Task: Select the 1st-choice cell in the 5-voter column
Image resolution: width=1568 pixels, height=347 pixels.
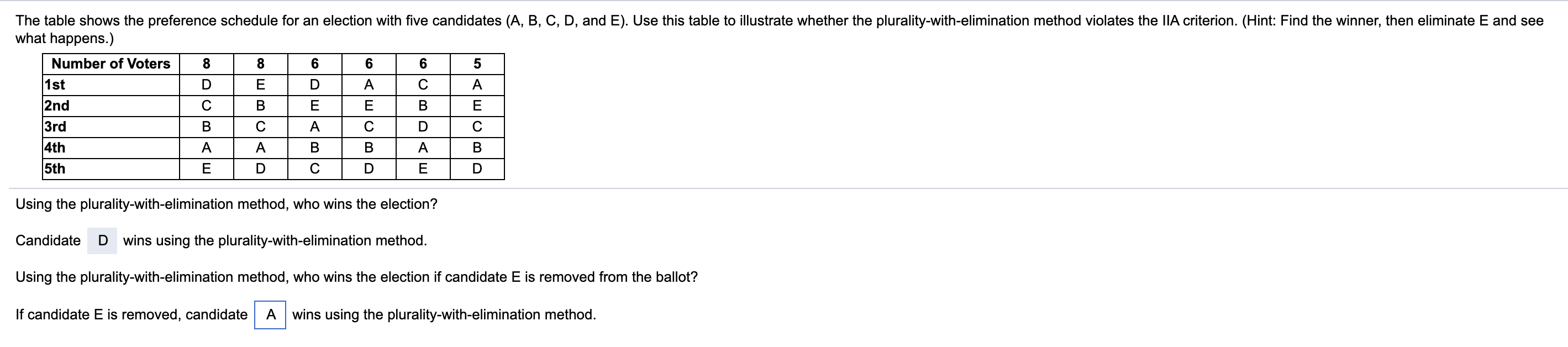Action: (x=477, y=85)
